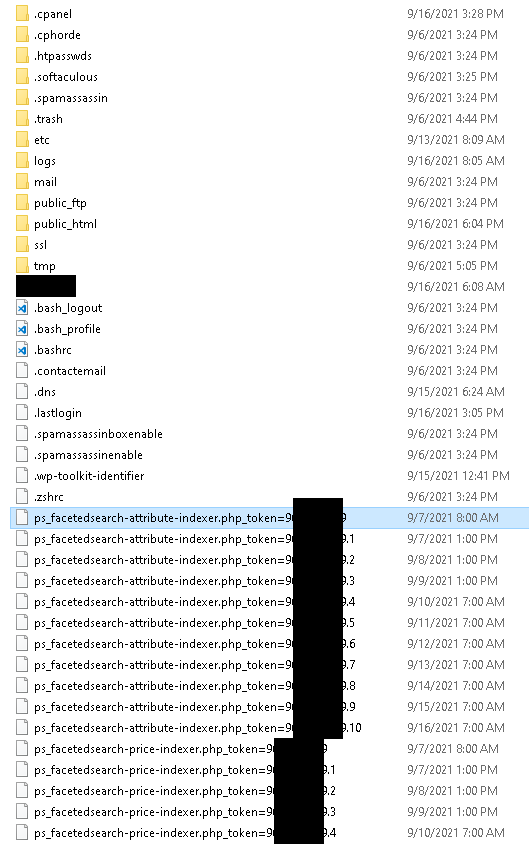Click the .zshrc file icon
Viewport: 529px width, 844px height.
click(x=22, y=497)
